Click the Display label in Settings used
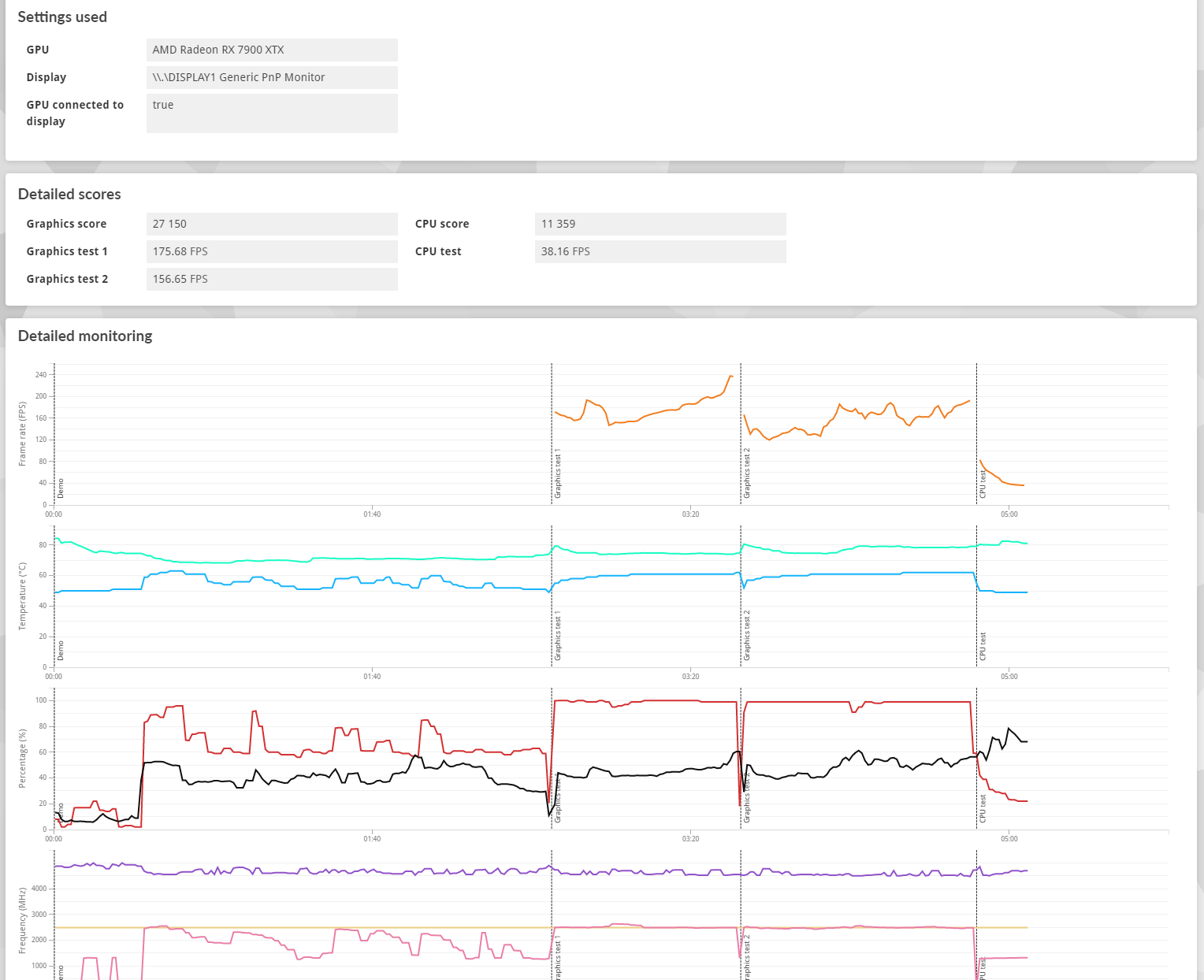 pos(46,77)
